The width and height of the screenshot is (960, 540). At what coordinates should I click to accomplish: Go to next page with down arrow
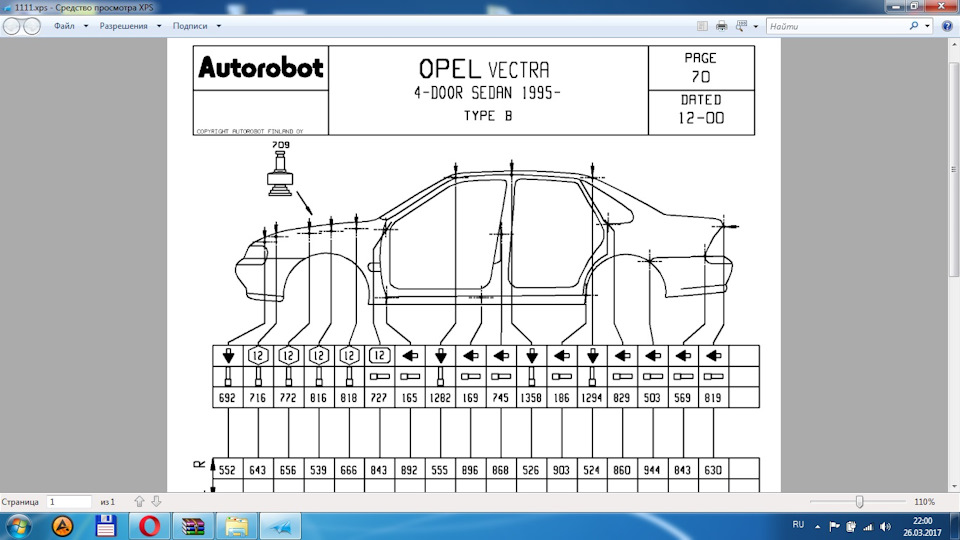[x=156, y=501]
